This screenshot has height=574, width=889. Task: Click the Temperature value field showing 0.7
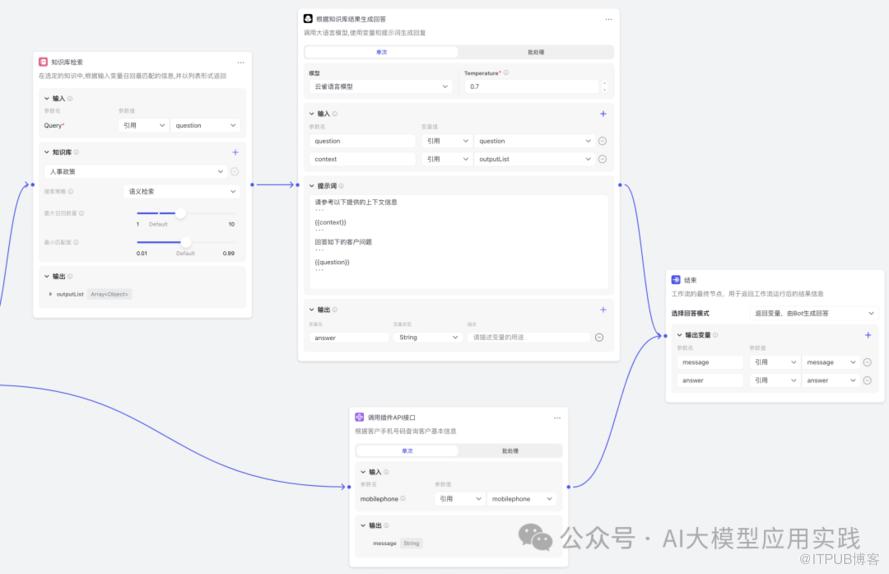point(532,86)
